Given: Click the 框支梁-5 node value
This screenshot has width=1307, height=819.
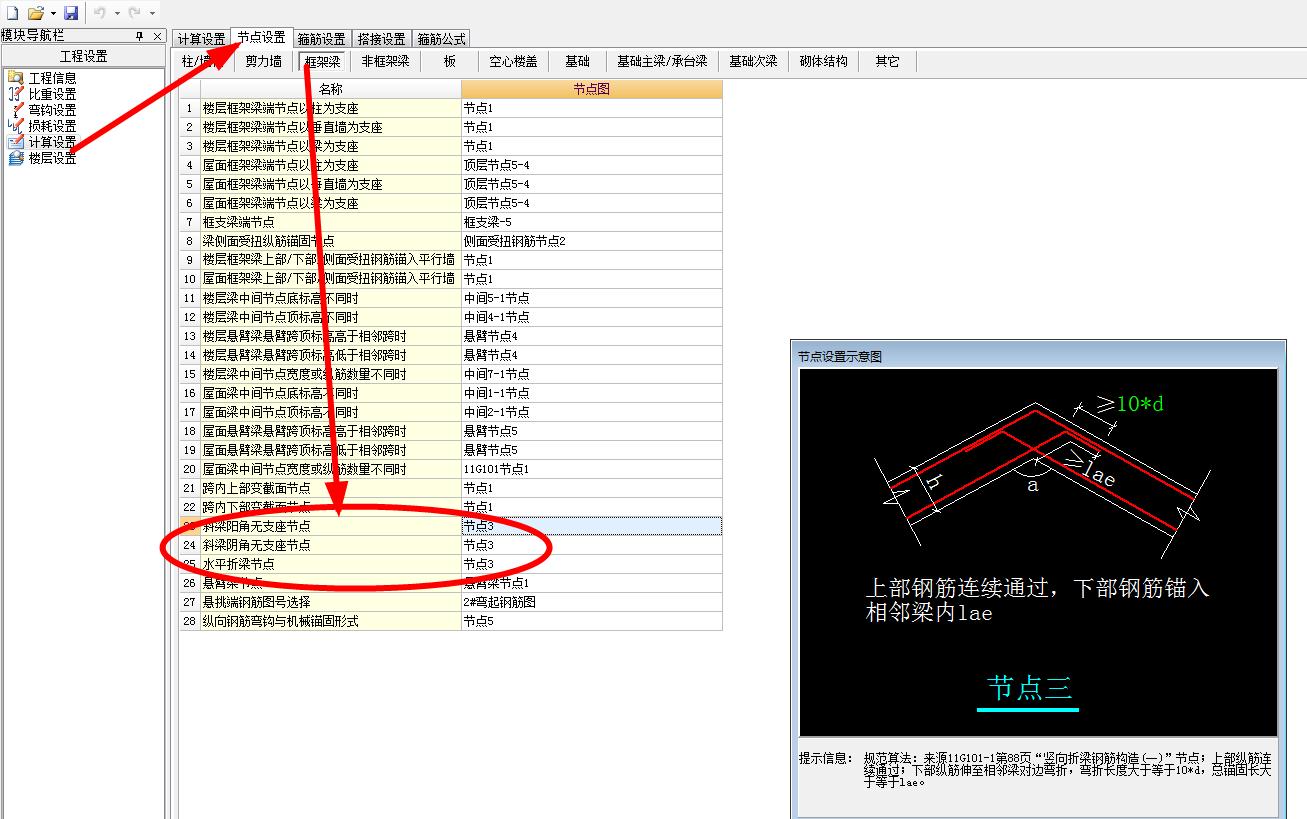Looking at the screenshot, I should pyautogui.click(x=591, y=222).
